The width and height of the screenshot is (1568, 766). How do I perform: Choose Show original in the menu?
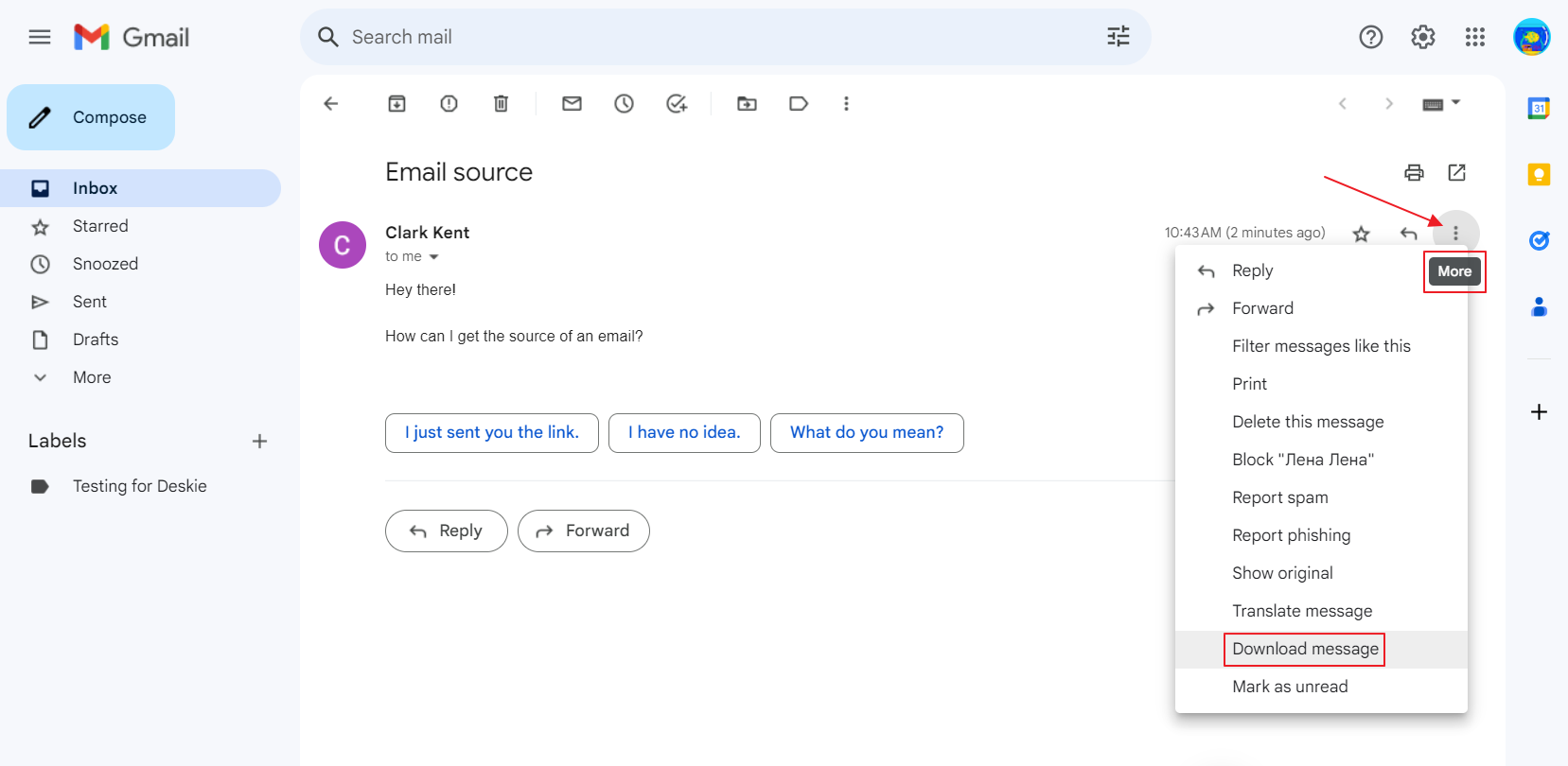(1282, 573)
